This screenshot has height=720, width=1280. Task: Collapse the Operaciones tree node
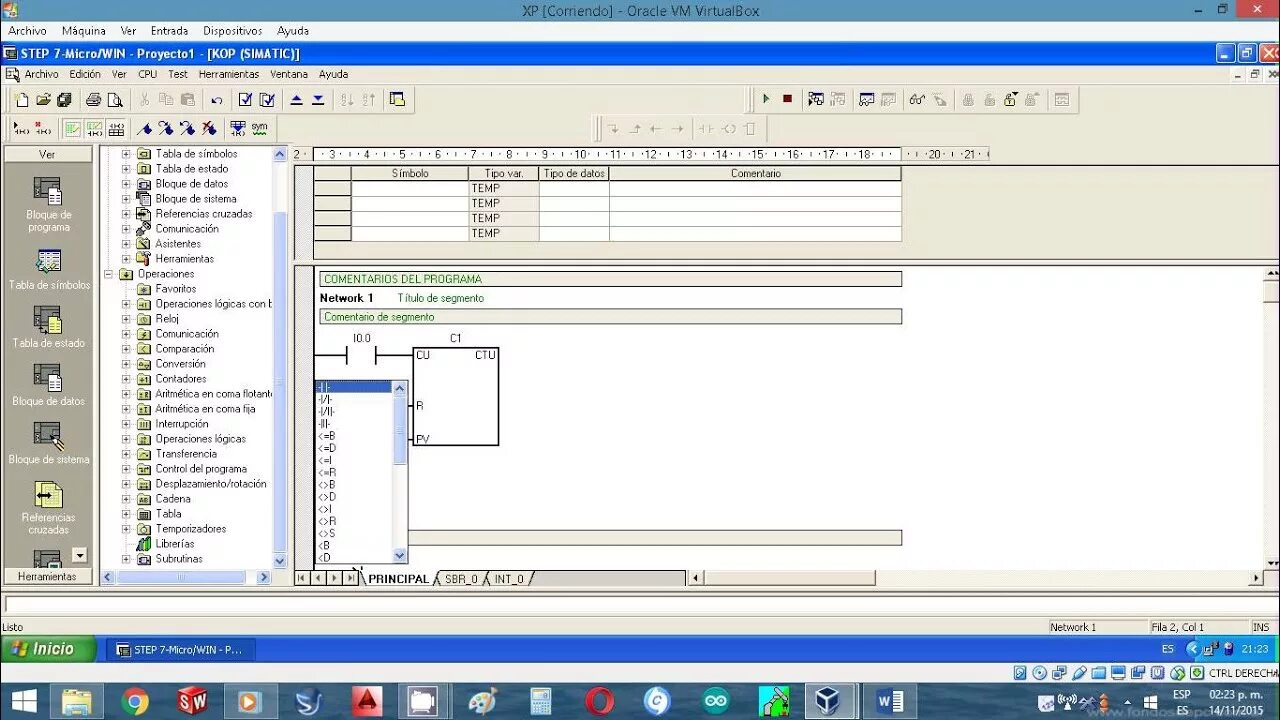point(108,274)
